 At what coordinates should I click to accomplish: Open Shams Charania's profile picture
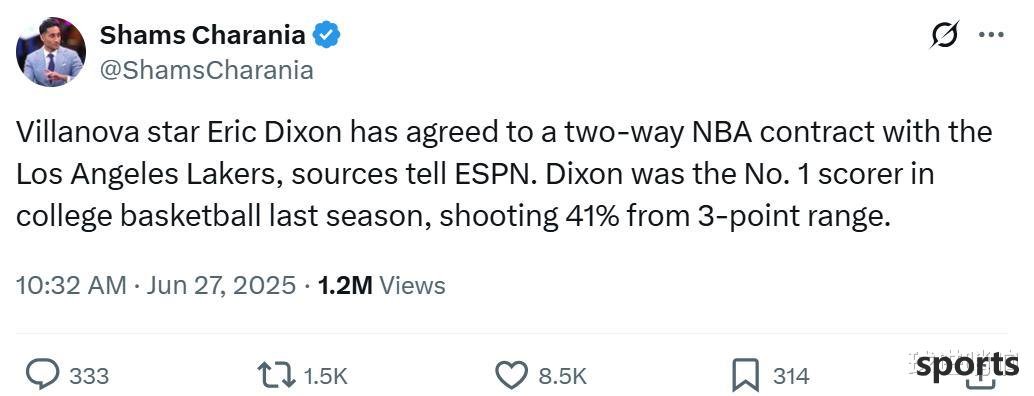pos(51,52)
